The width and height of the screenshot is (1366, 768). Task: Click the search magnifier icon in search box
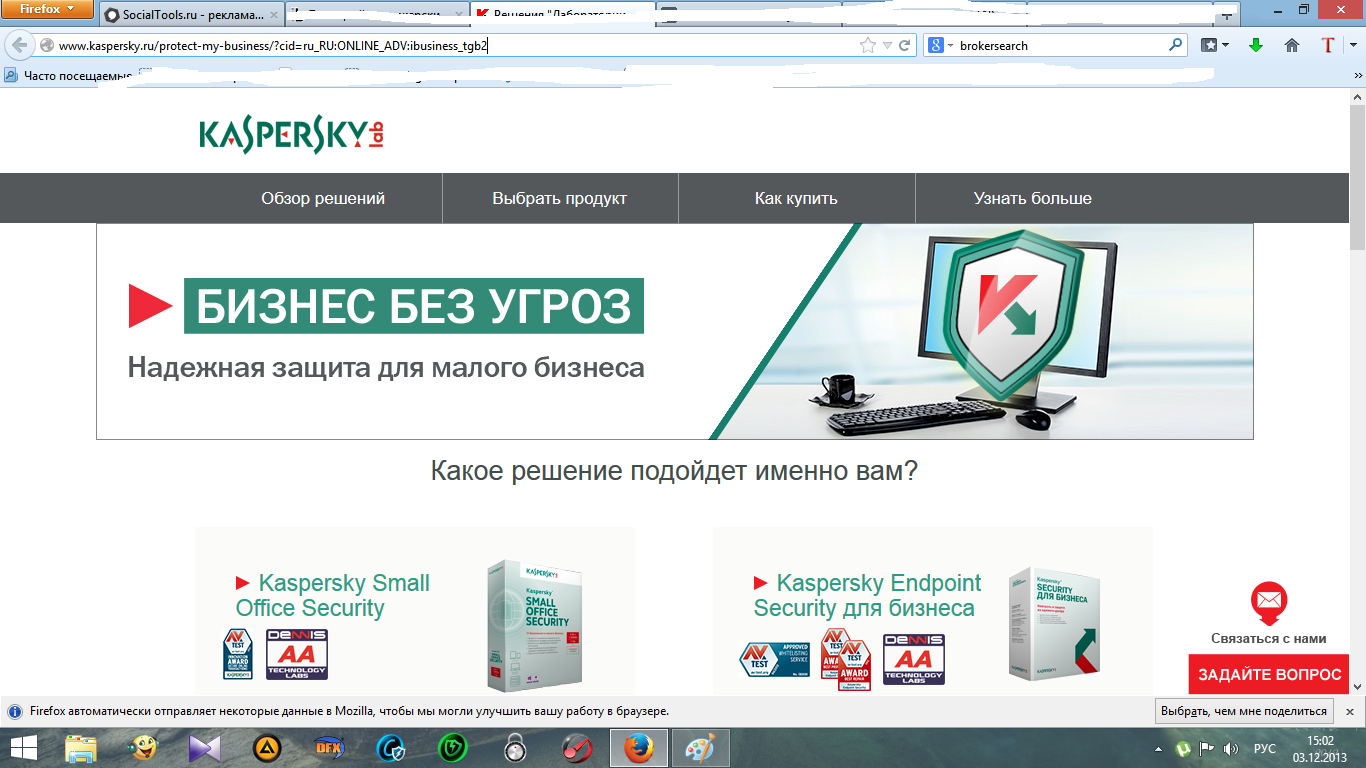click(x=1176, y=45)
